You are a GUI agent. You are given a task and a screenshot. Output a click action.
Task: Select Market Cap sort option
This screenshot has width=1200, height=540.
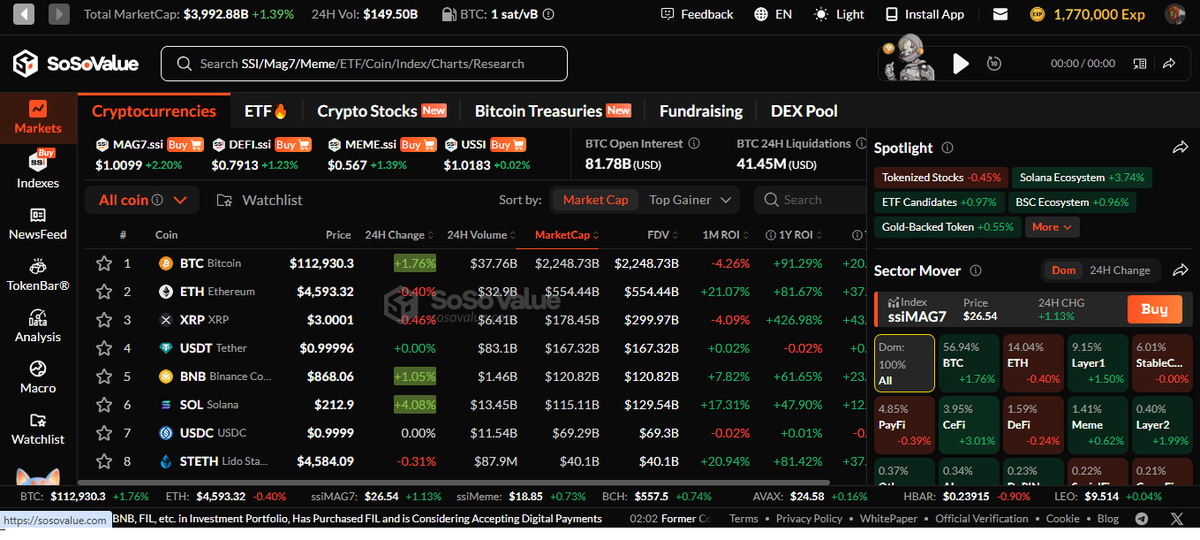(x=595, y=200)
